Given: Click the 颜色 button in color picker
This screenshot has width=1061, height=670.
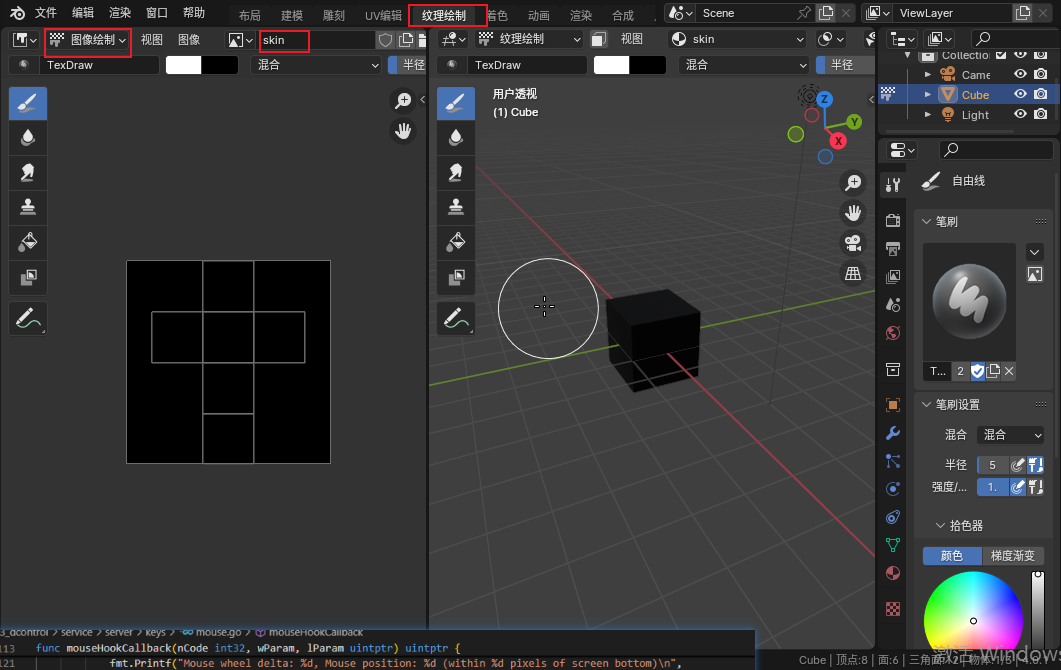Looking at the screenshot, I should [x=951, y=556].
